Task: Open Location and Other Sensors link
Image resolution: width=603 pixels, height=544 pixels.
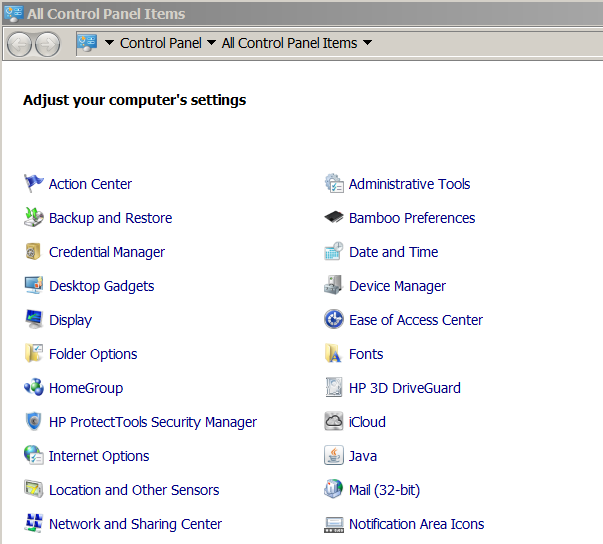Action: [x=134, y=490]
